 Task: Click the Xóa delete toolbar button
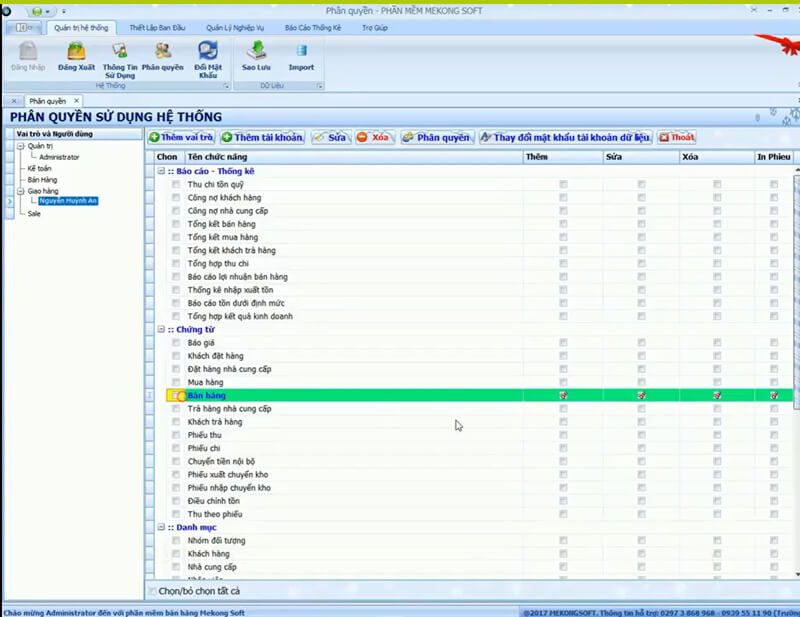coord(375,137)
